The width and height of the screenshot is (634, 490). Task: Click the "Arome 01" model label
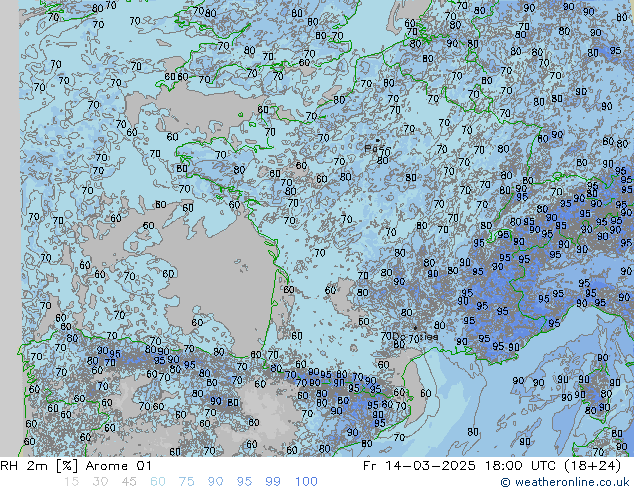click(118, 466)
